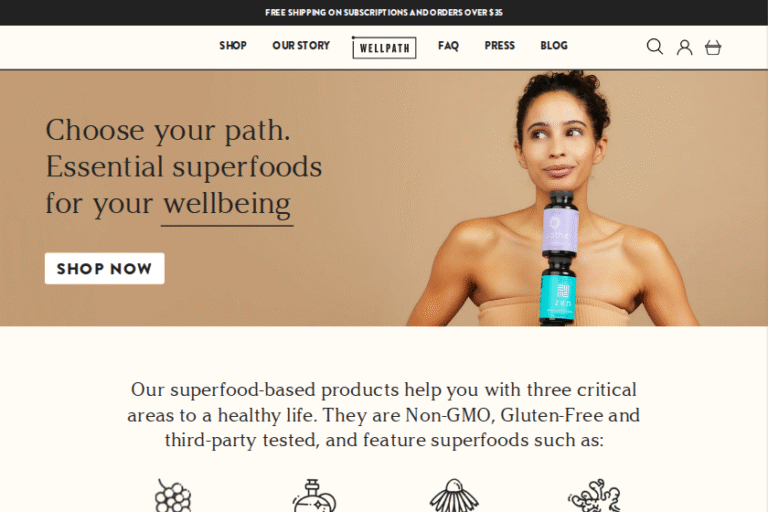Click the underlined word wellbeing

227,205
